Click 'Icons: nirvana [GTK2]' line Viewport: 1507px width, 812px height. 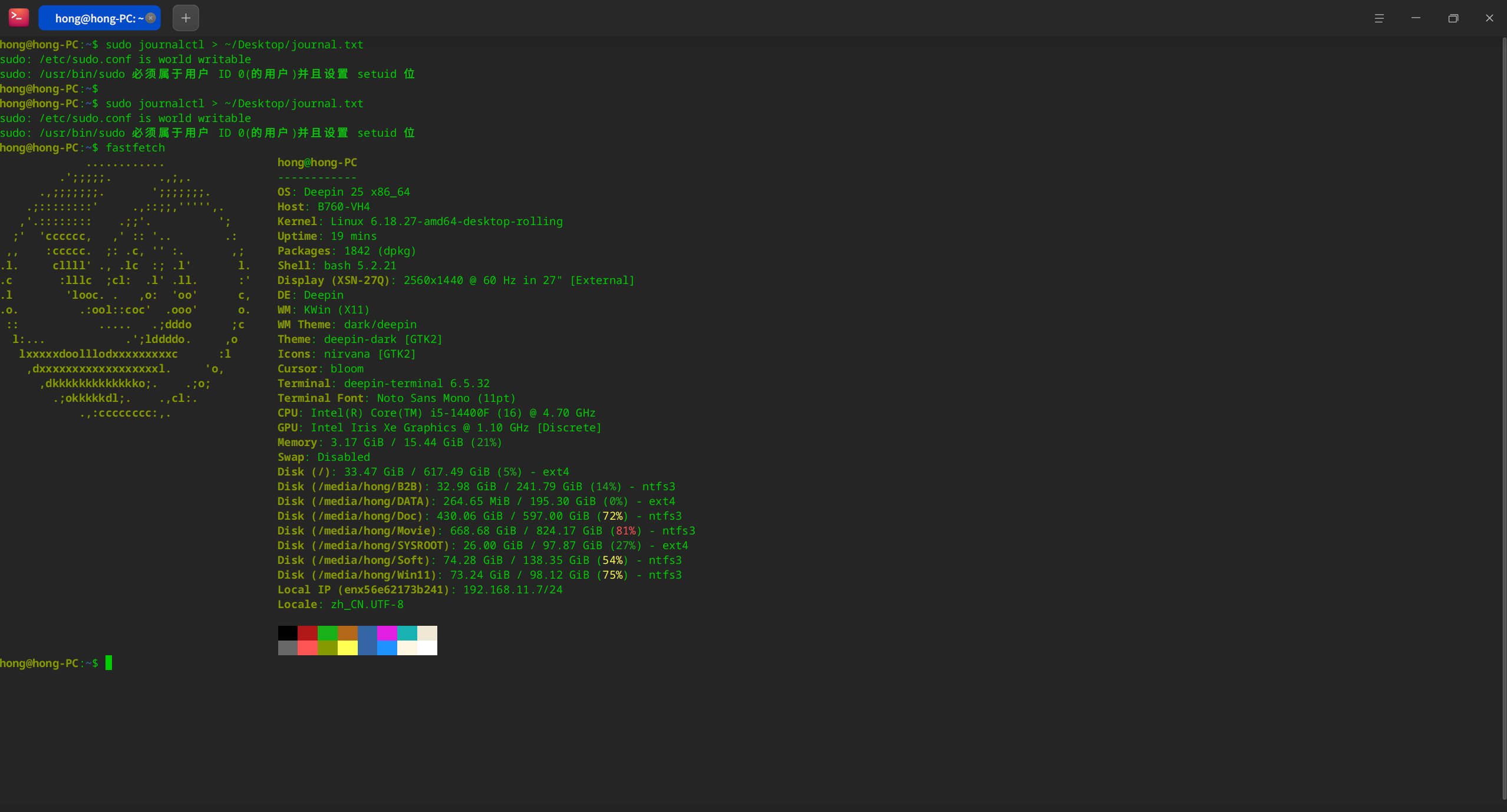(x=347, y=354)
